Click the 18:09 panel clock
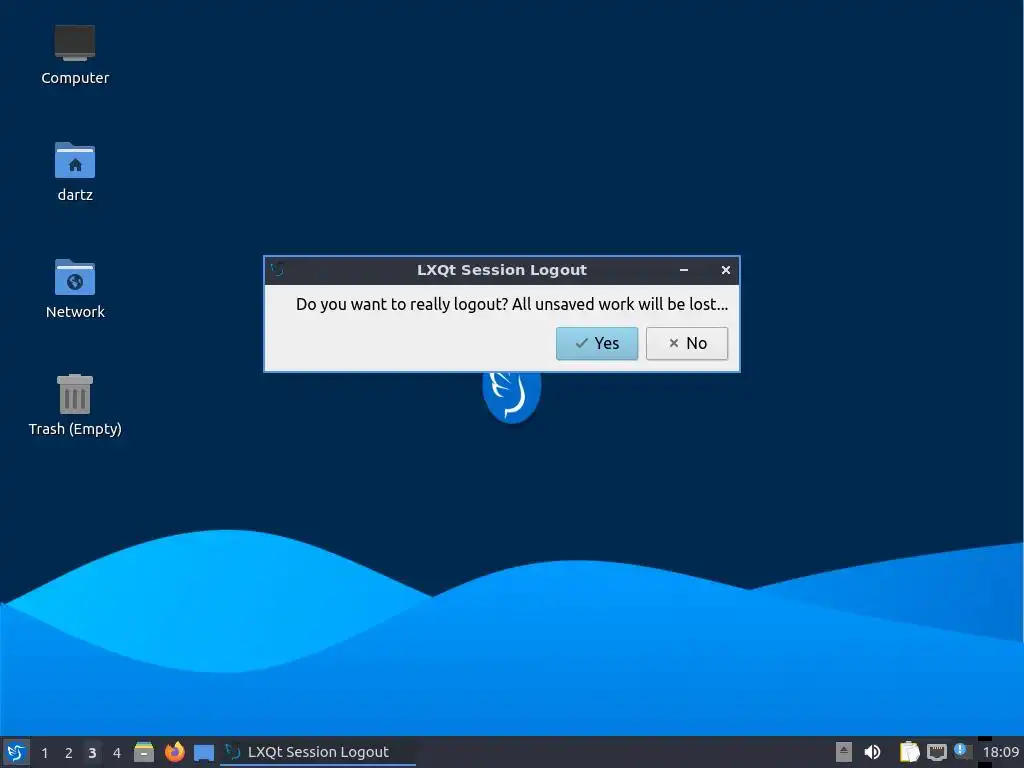1024x768 pixels. pos(1000,752)
